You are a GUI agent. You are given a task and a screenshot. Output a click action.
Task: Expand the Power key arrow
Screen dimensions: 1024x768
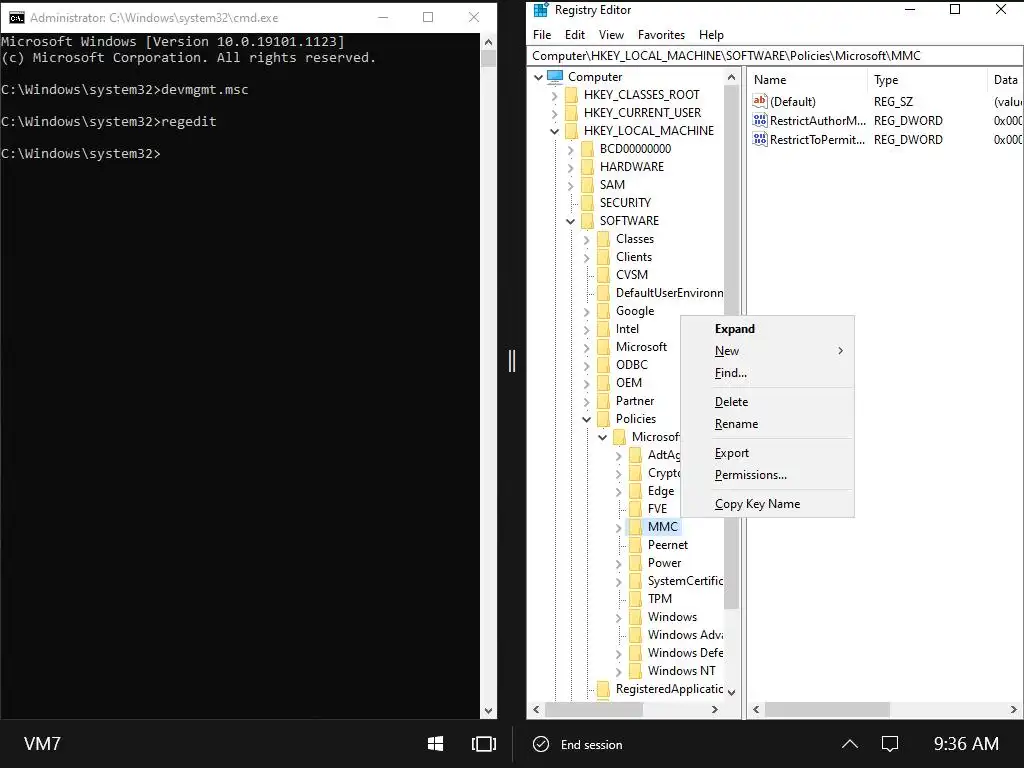click(x=618, y=563)
